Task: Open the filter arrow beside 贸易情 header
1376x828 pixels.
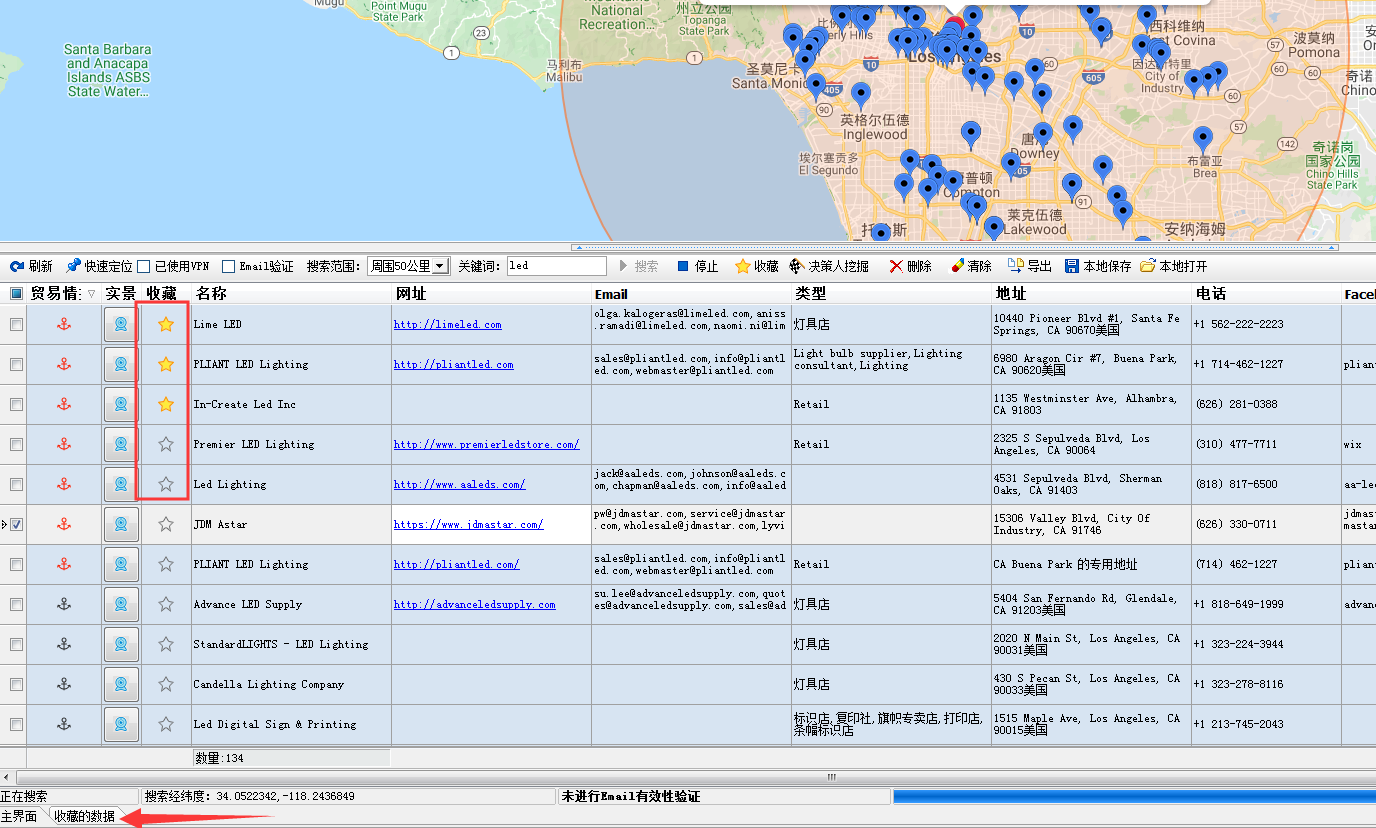Action: coord(92,294)
